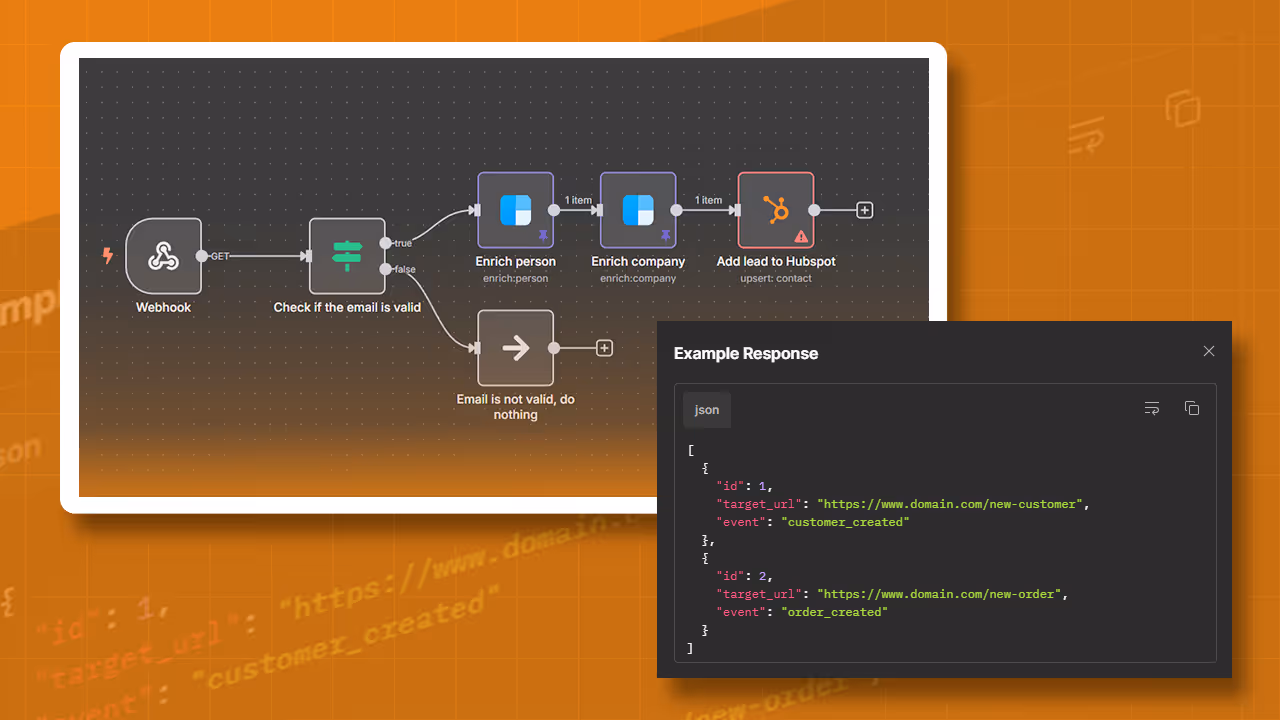Click the arrow icon on the do-nothing node

[515, 347]
